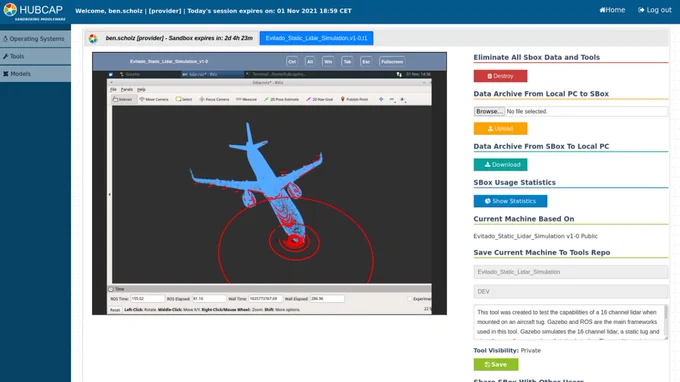This screenshot has height=382, width=680.
Task: Go to the Home page
Action: pyautogui.click(x=612, y=10)
